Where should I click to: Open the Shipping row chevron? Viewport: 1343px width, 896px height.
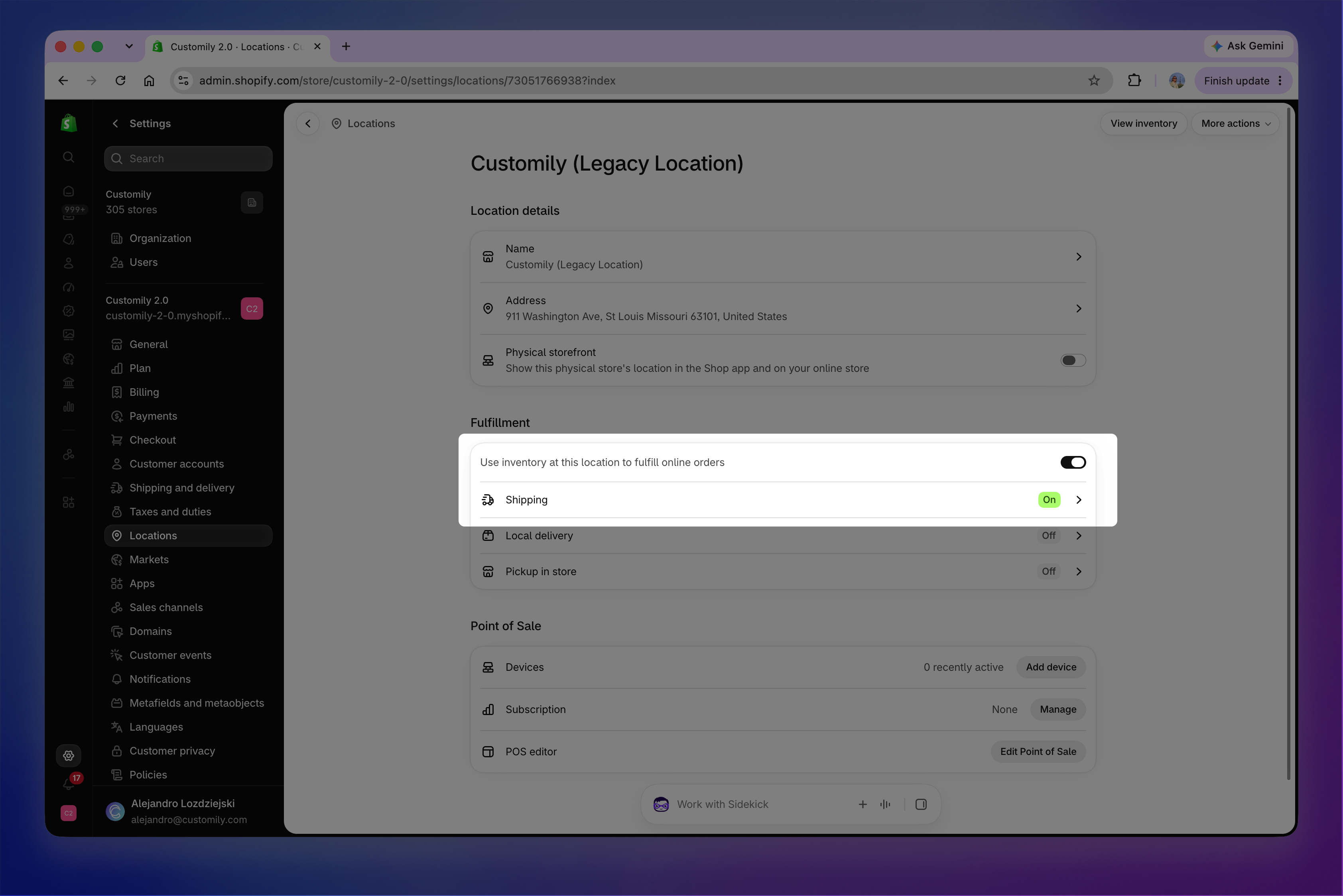pos(1079,499)
